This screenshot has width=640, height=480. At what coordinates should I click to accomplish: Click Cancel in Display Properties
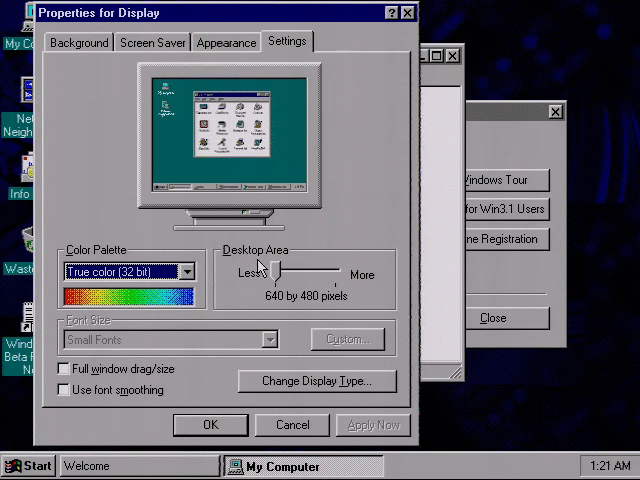(292, 425)
